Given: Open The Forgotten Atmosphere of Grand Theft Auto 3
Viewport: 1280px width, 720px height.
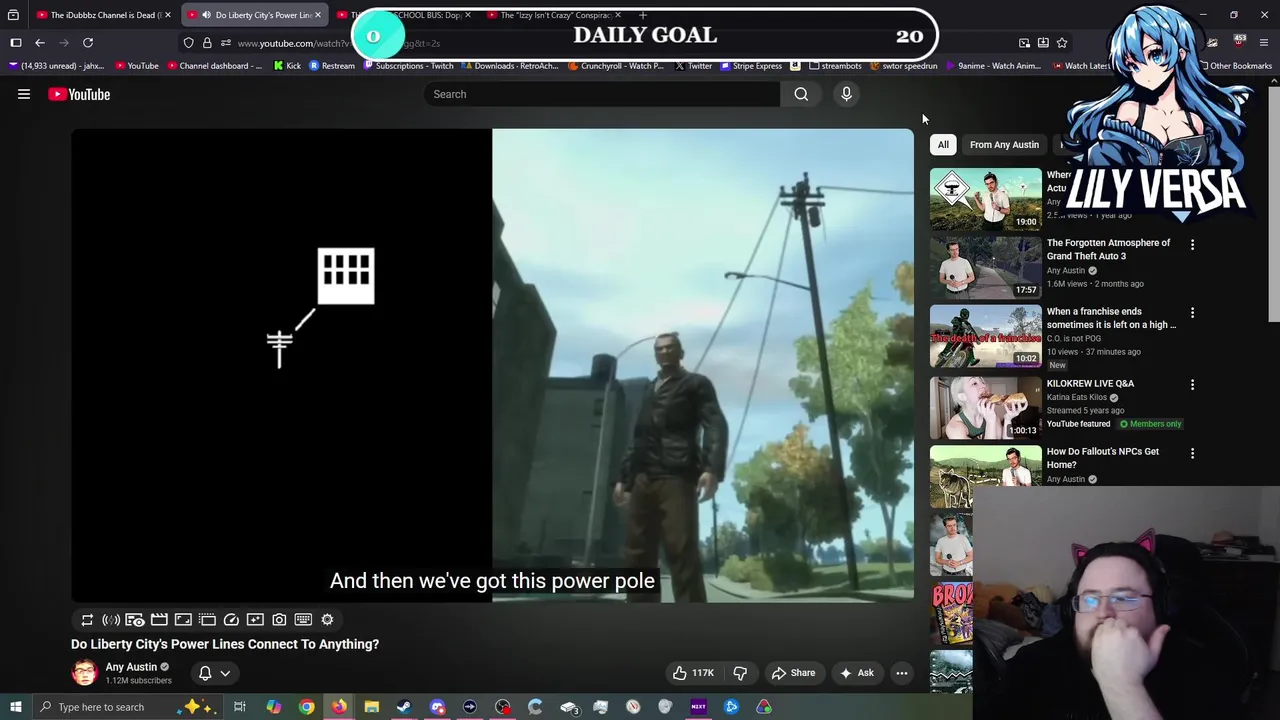Looking at the screenshot, I should tap(1108, 249).
